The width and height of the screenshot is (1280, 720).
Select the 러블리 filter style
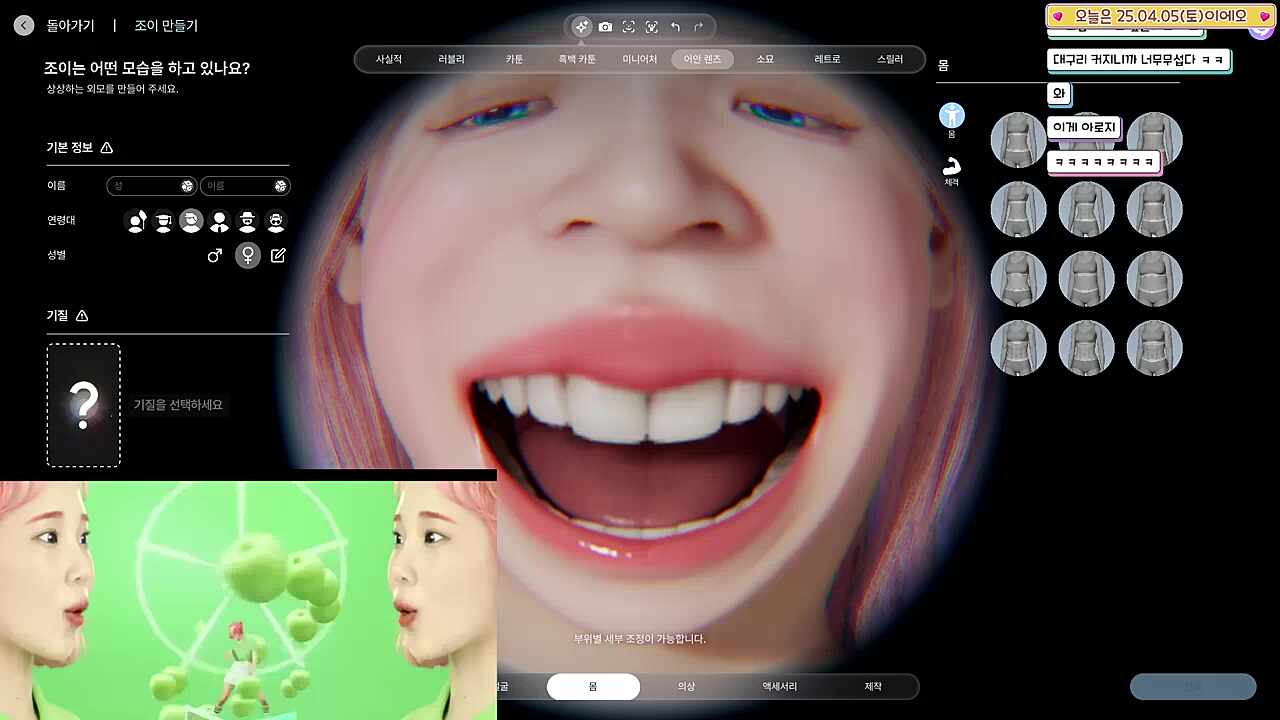coord(451,59)
